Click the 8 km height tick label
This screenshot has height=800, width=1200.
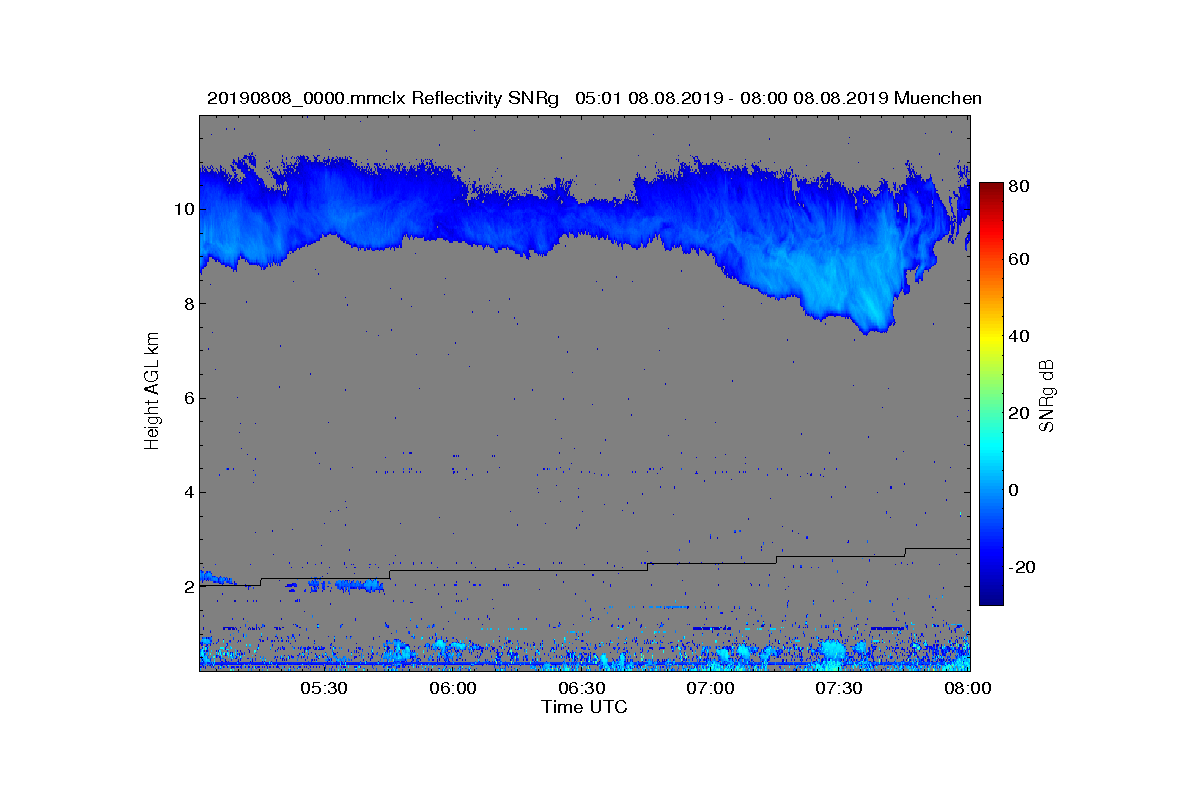coord(186,304)
